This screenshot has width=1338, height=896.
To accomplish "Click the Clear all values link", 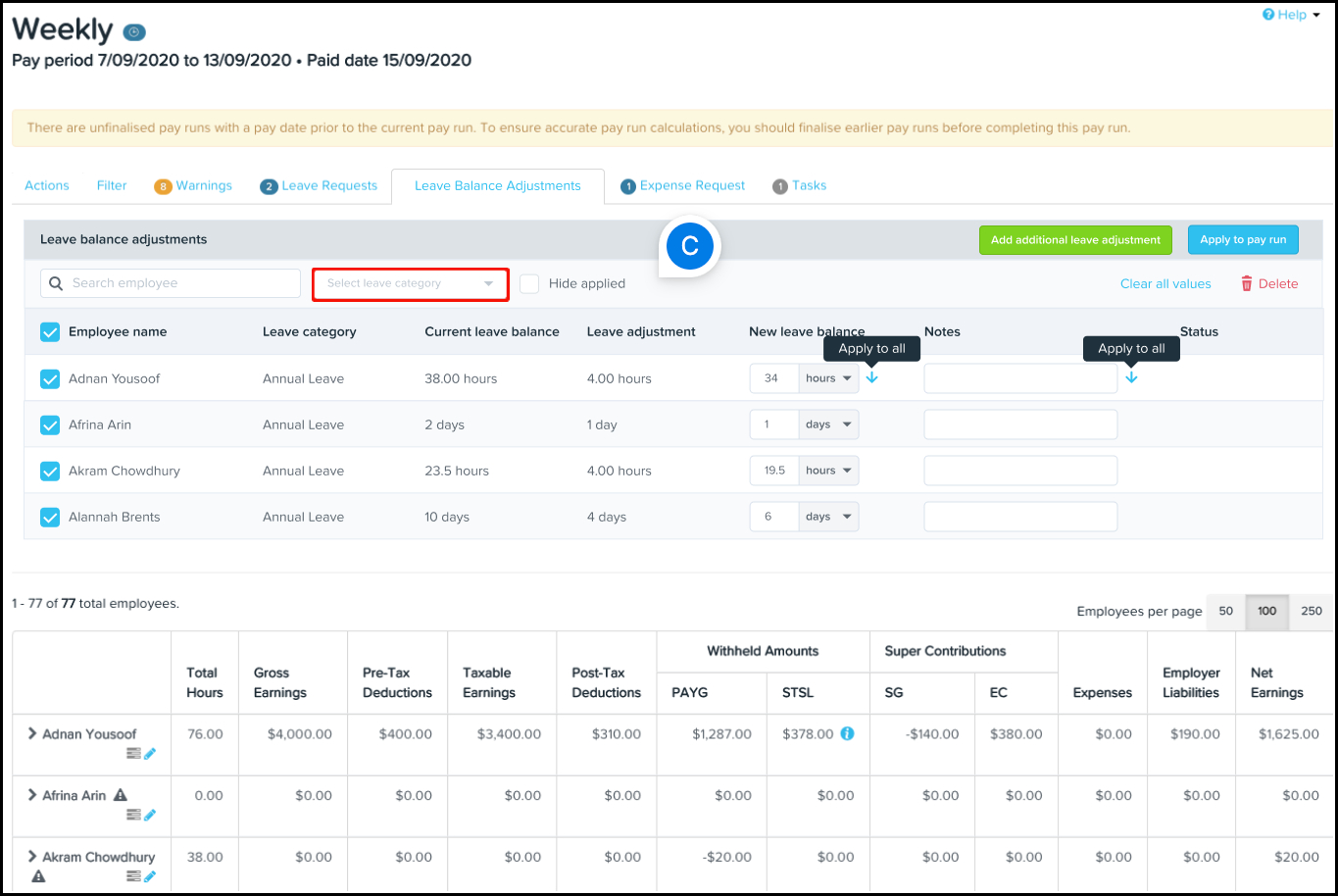I will click(x=1165, y=283).
